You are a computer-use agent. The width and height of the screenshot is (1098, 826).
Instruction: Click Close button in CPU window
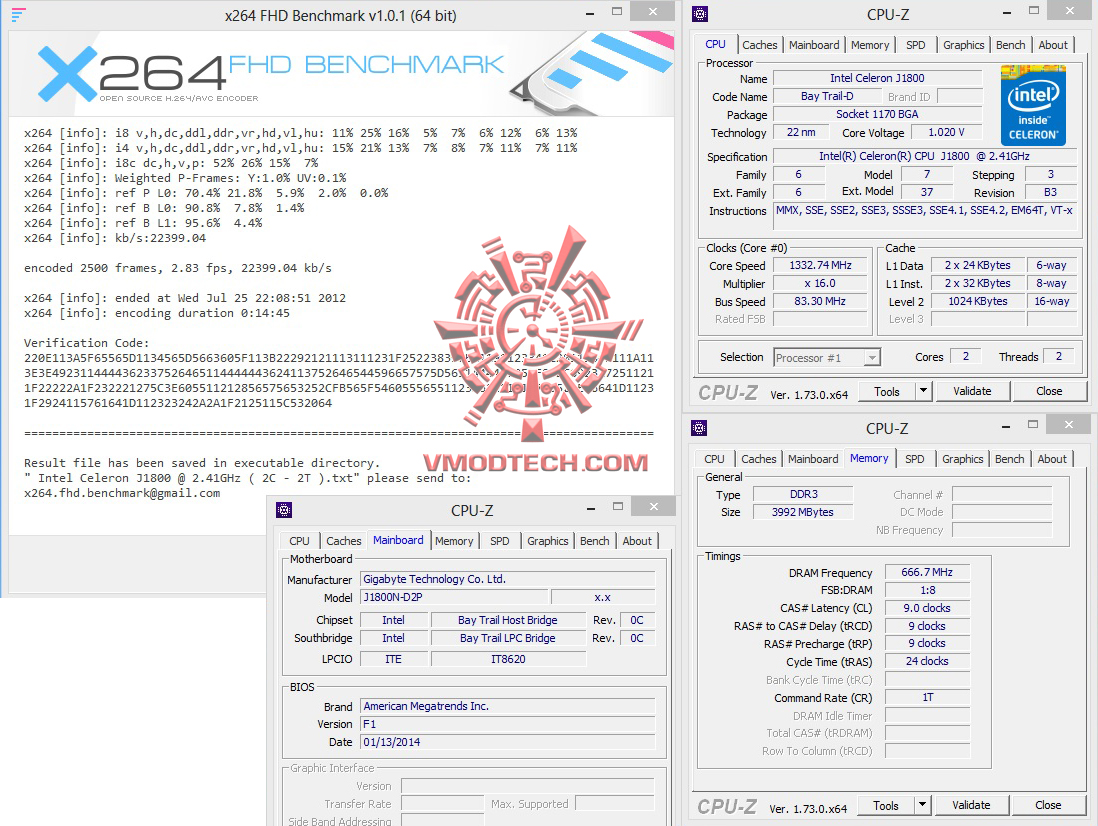pyautogui.click(x=1049, y=391)
